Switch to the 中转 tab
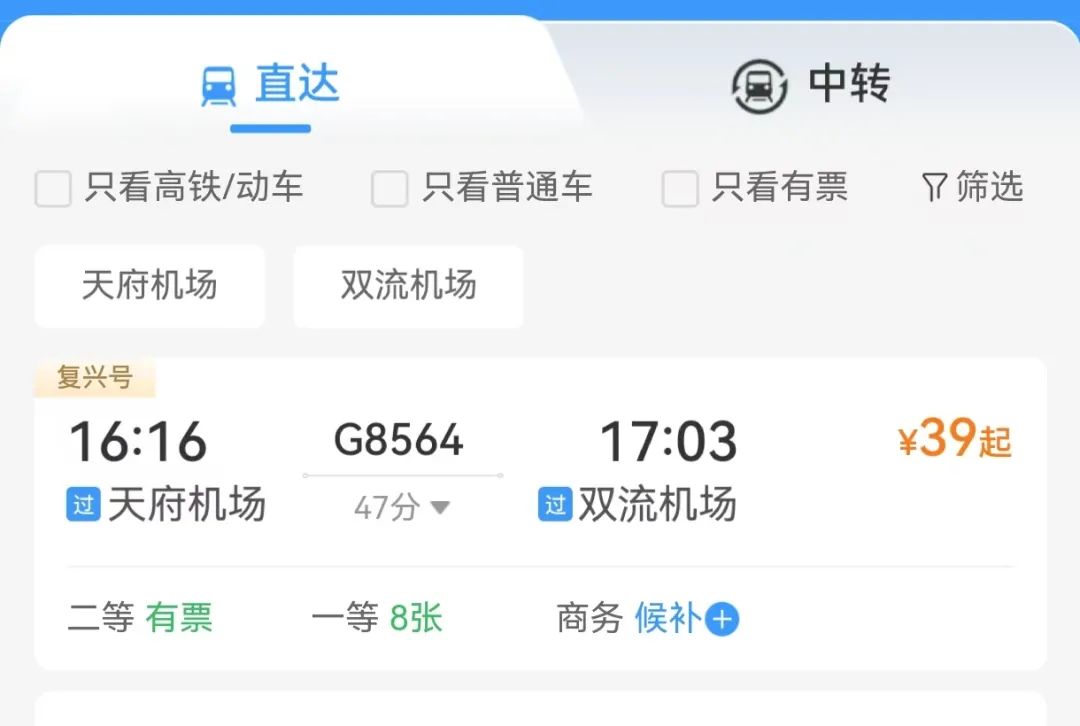Image resolution: width=1080 pixels, height=726 pixels. tap(811, 85)
